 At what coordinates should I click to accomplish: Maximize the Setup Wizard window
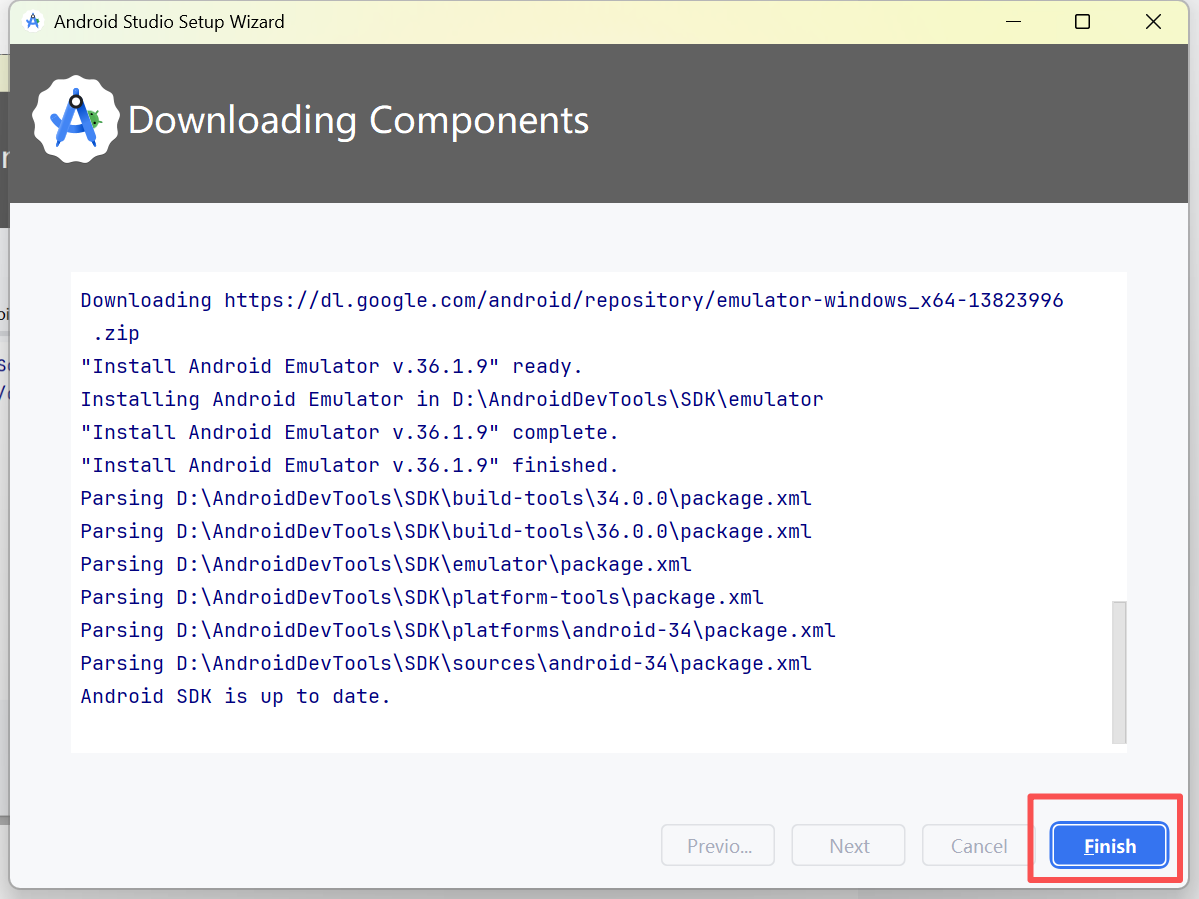click(1082, 21)
